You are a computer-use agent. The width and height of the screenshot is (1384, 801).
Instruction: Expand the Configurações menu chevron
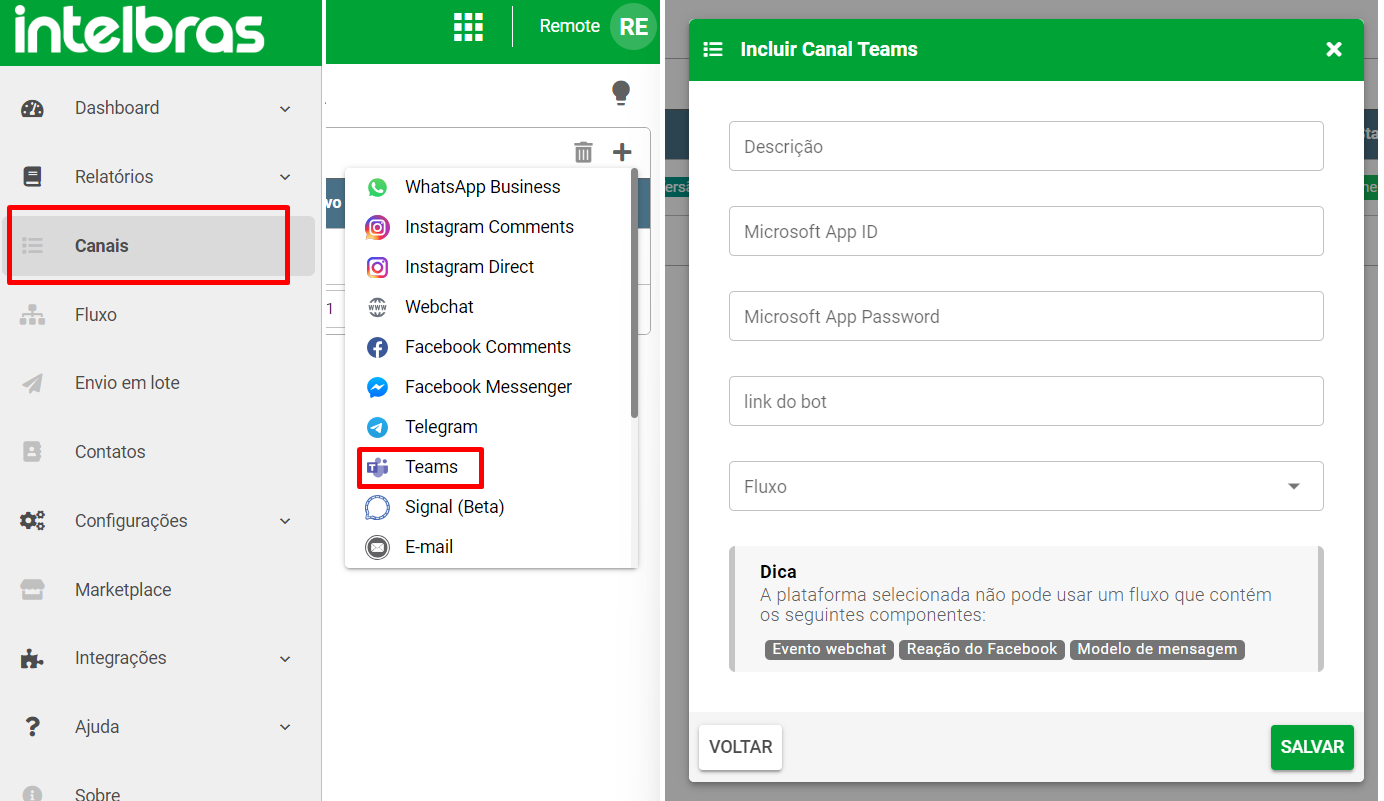285,521
